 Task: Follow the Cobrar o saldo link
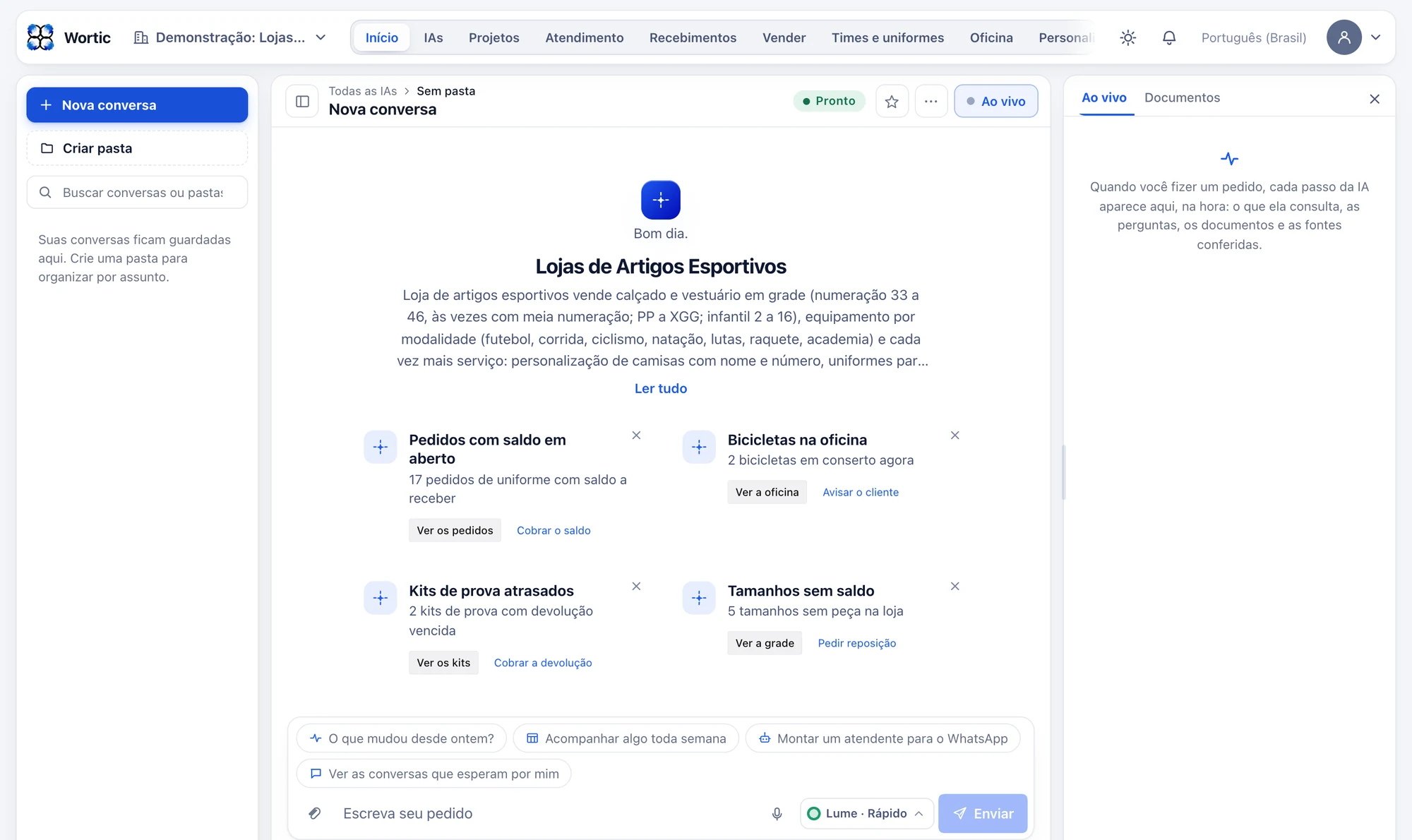click(554, 530)
